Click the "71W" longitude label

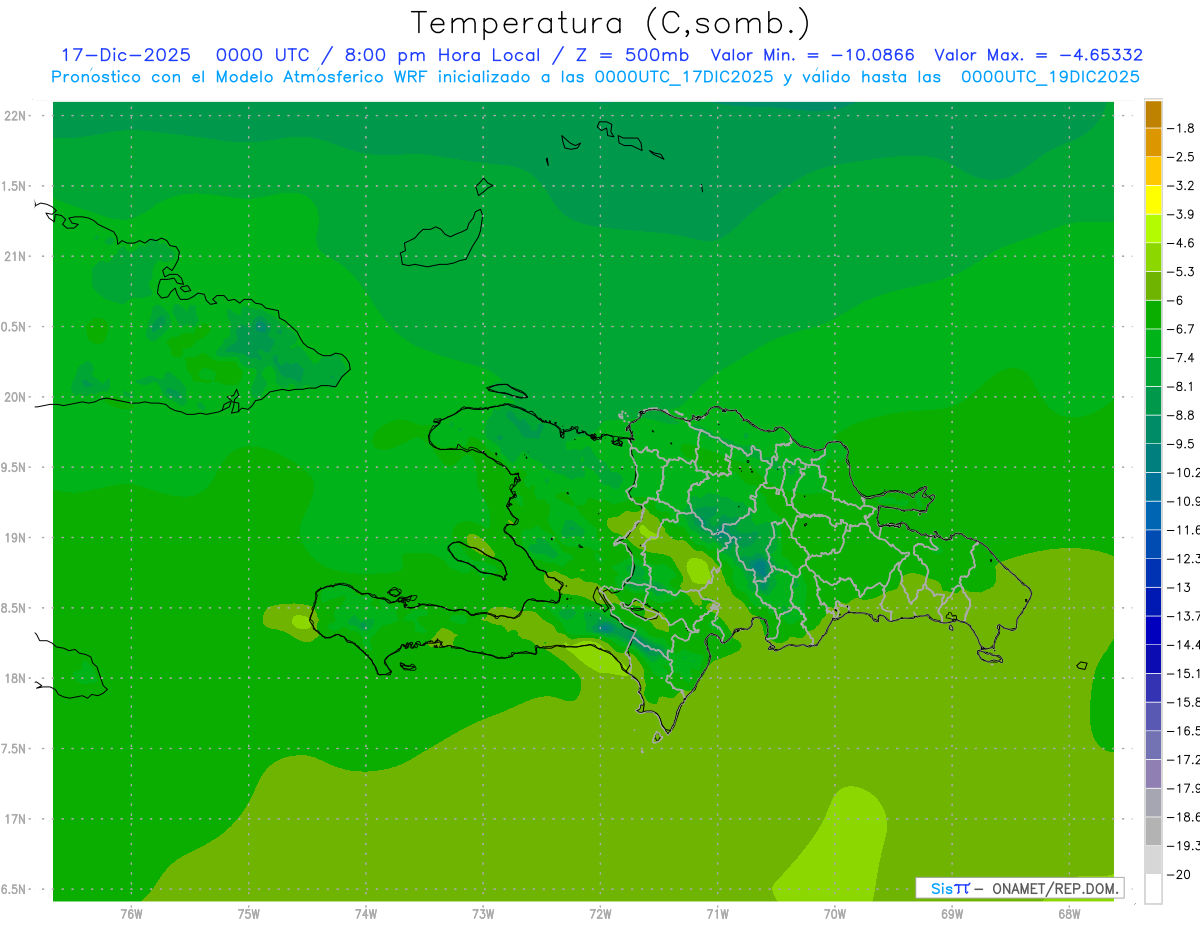pyautogui.click(x=718, y=914)
